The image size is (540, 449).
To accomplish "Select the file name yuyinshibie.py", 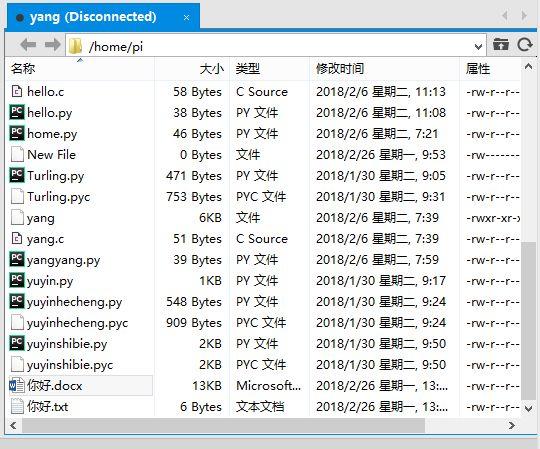I will [67, 344].
